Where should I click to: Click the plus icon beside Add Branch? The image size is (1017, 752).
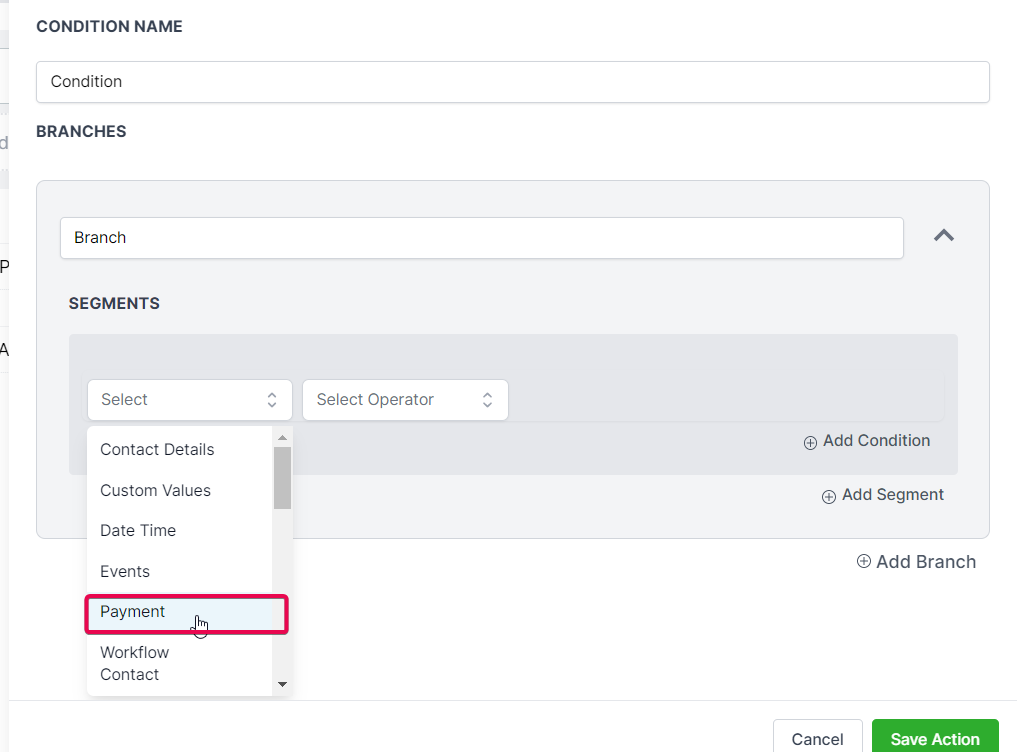pos(864,562)
